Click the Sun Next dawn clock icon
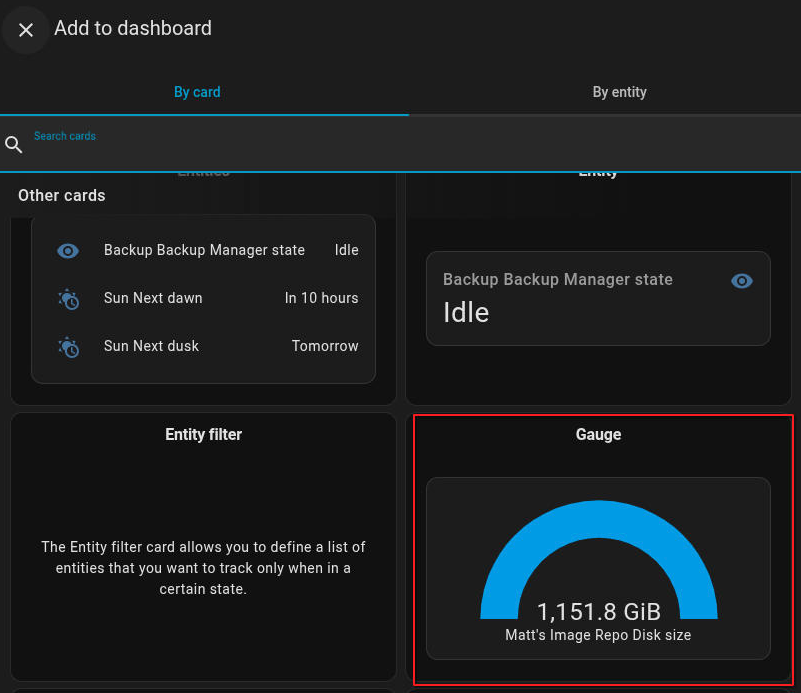The image size is (801, 693). [x=68, y=299]
